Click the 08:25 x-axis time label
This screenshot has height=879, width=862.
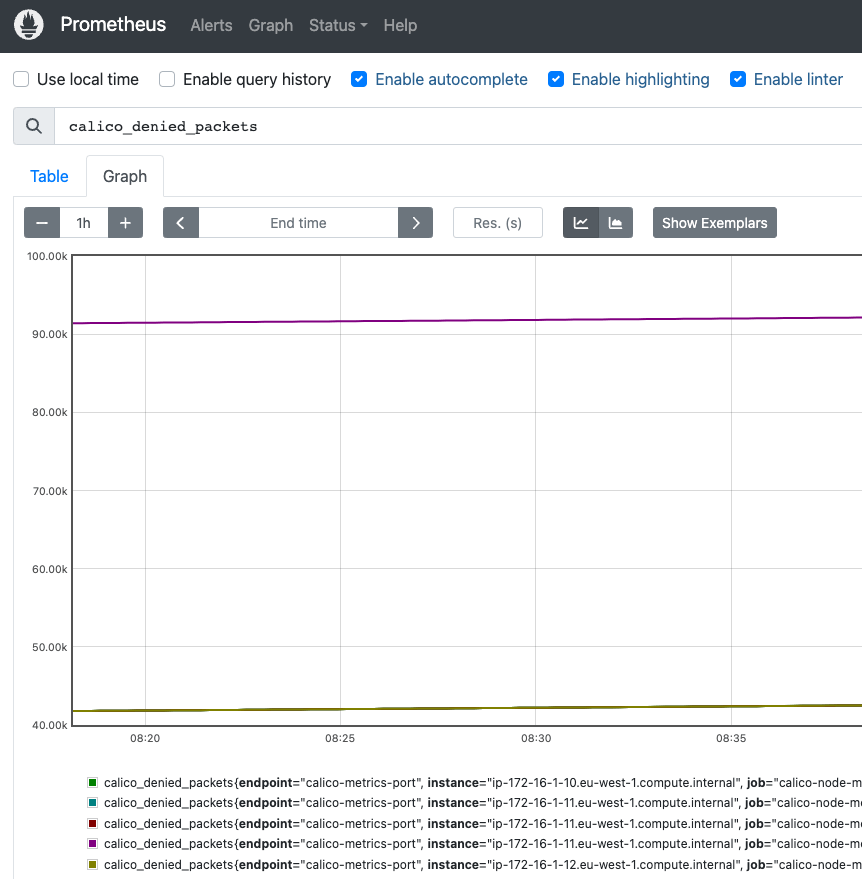pos(340,738)
